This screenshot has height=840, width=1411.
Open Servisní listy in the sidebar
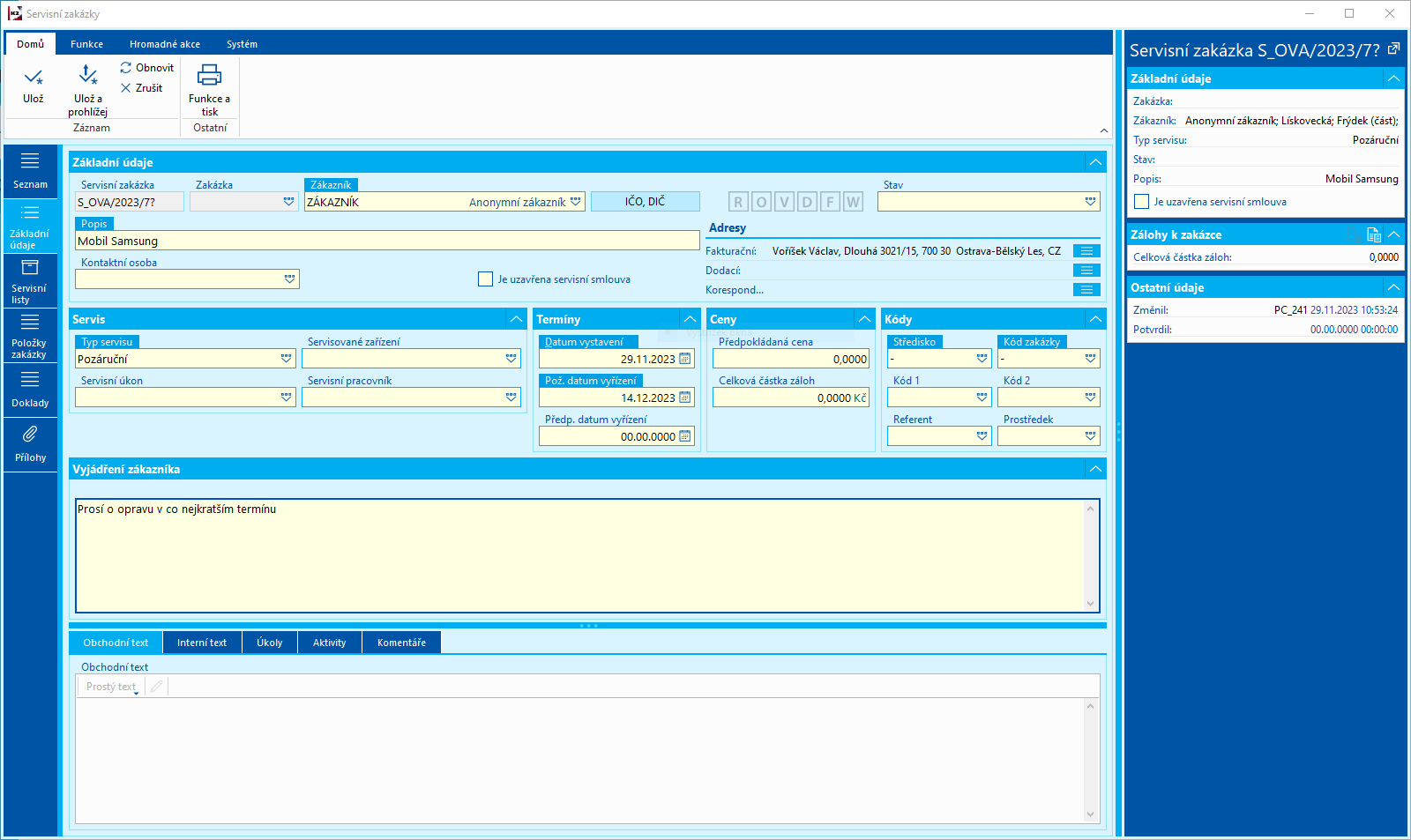[30, 281]
